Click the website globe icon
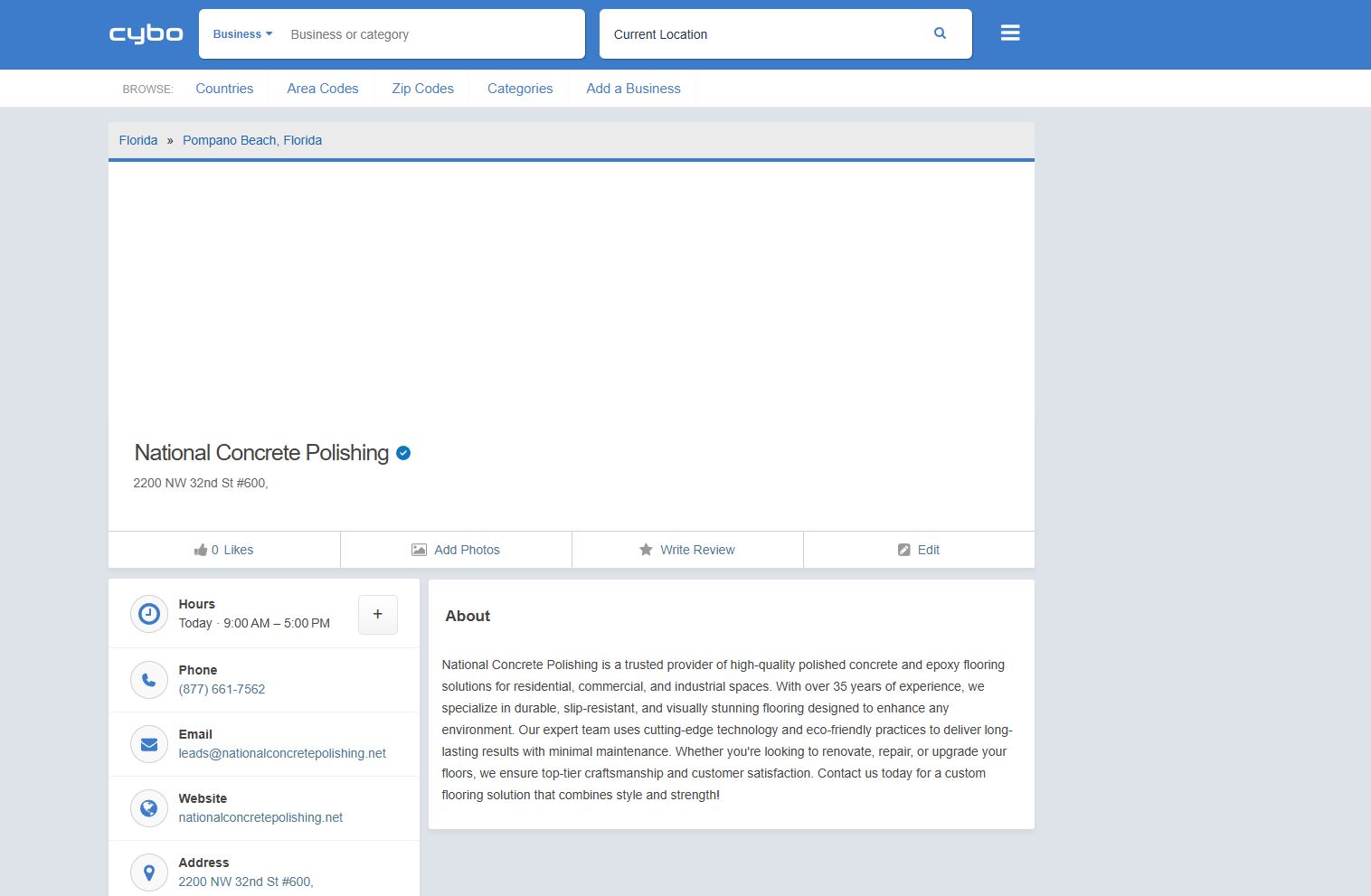This screenshot has width=1371, height=896. pyautogui.click(x=149, y=808)
